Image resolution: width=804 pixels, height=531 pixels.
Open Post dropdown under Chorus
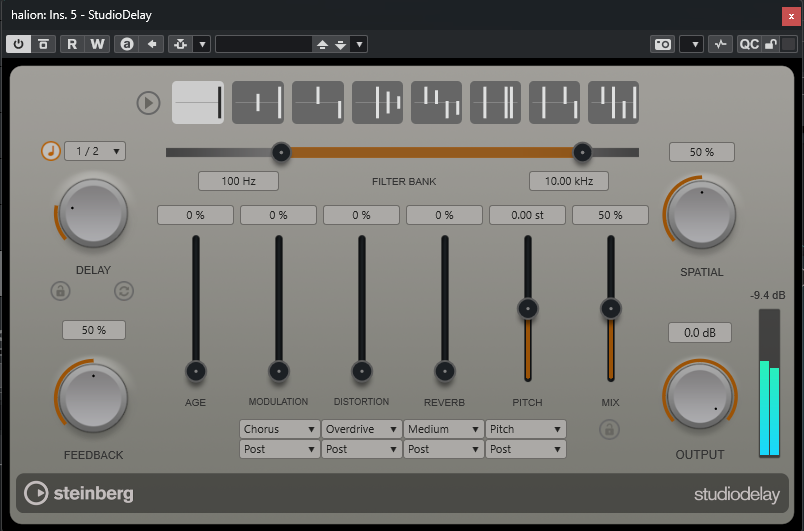pyautogui.click(x=279, y=449)
